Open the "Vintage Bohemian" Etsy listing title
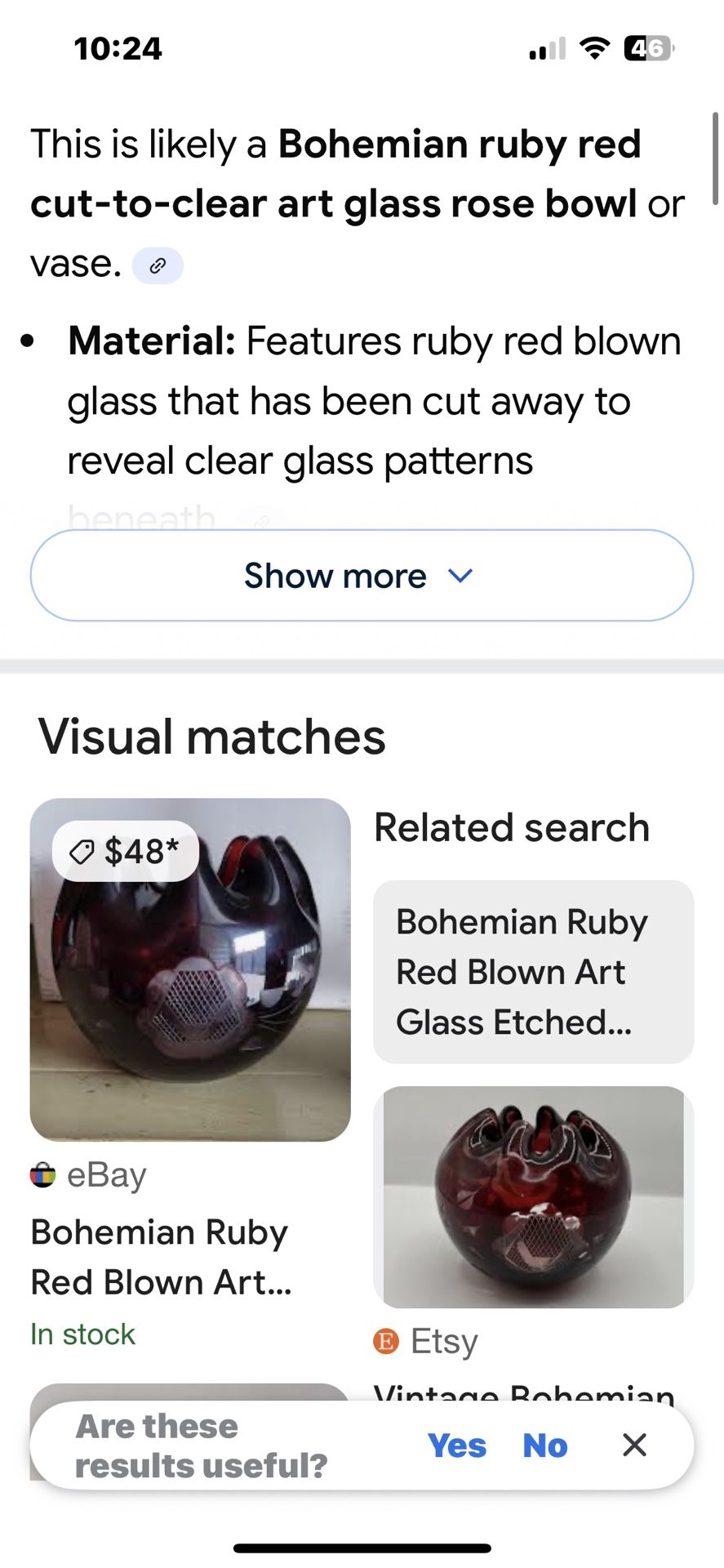724x1568 pixels. pyautogui.click(x=523, y=1390)
